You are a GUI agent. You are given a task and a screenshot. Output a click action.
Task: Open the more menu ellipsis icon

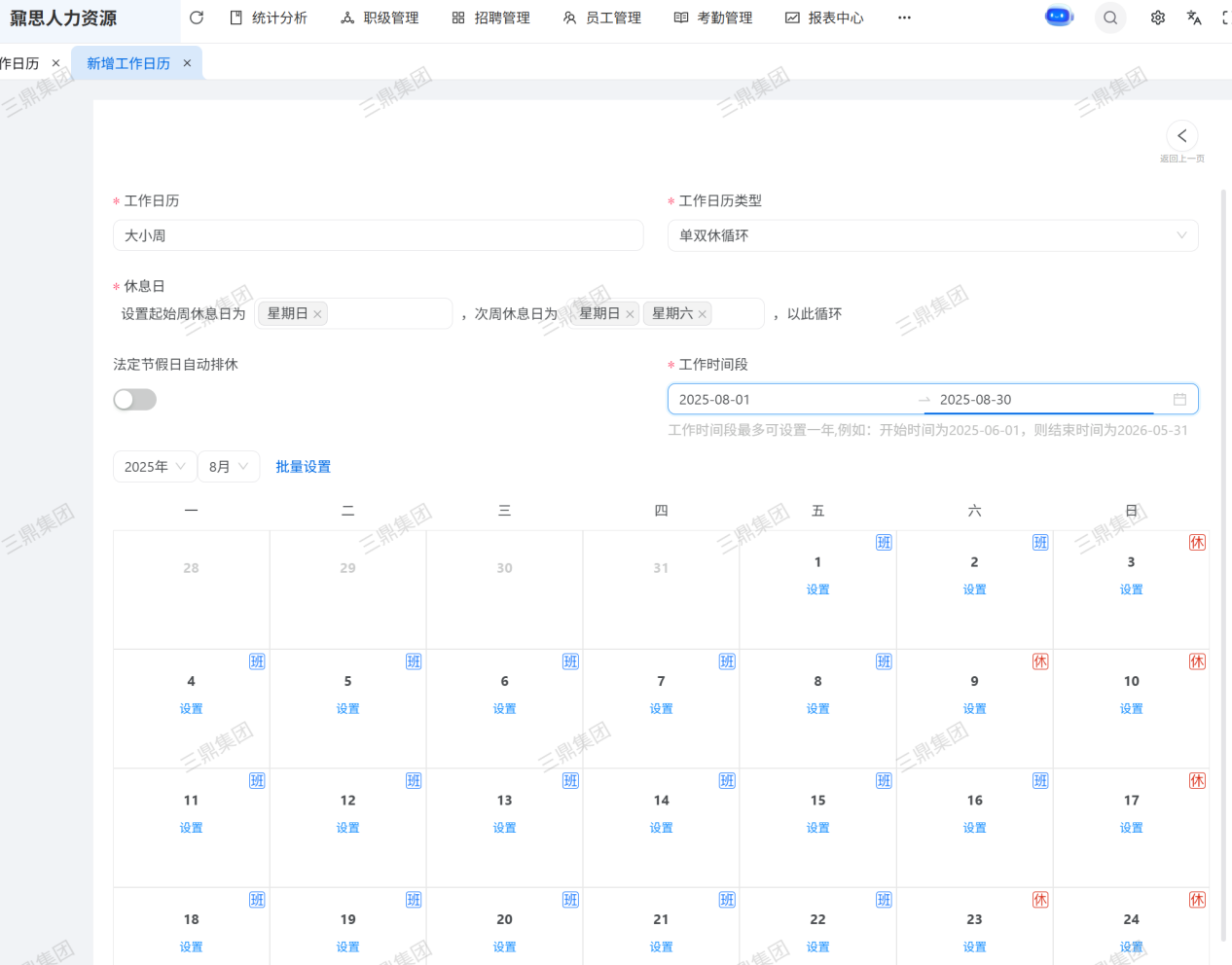(x=904, y=18)
